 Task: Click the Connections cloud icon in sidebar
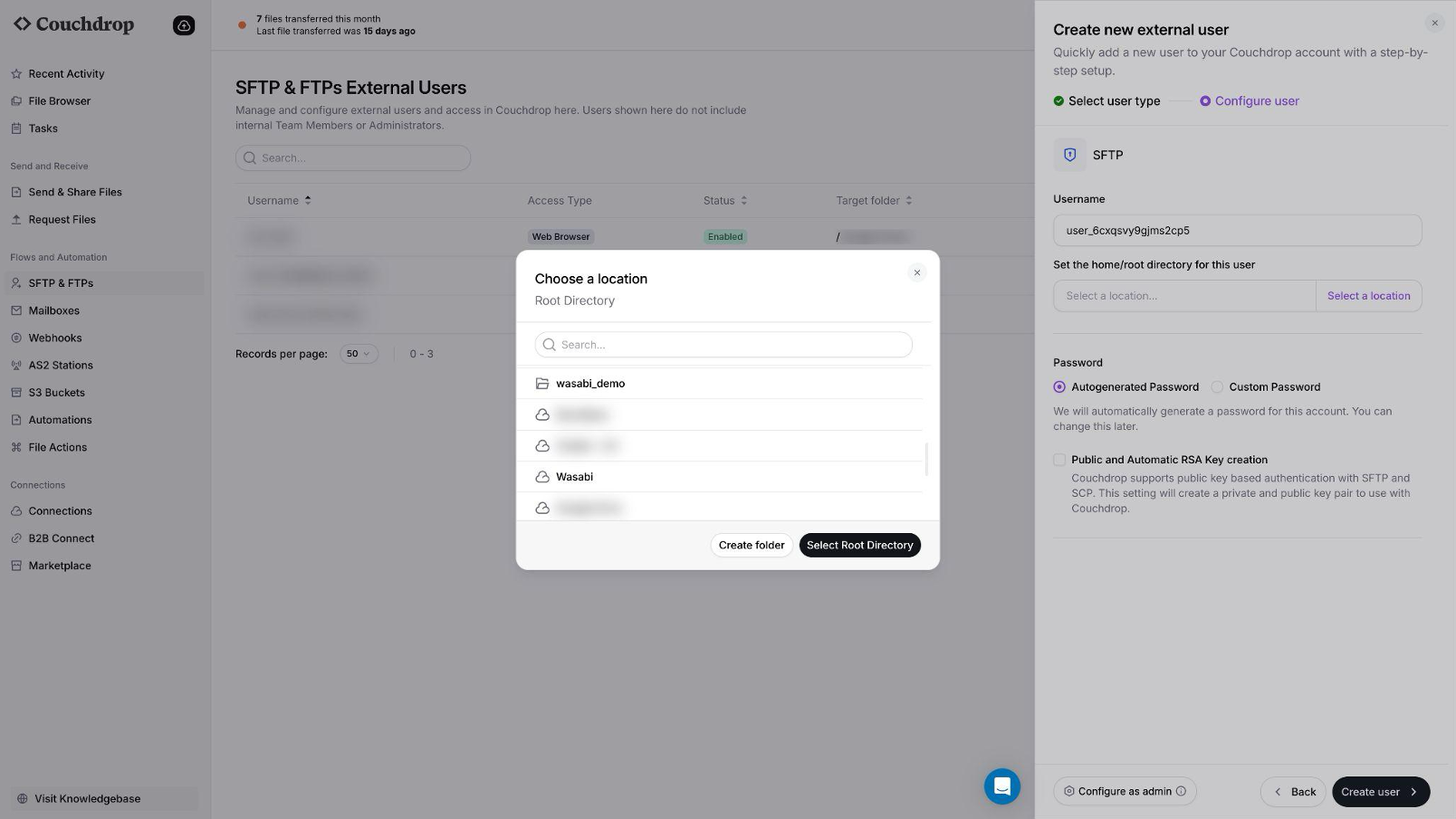tap(16, 511)
